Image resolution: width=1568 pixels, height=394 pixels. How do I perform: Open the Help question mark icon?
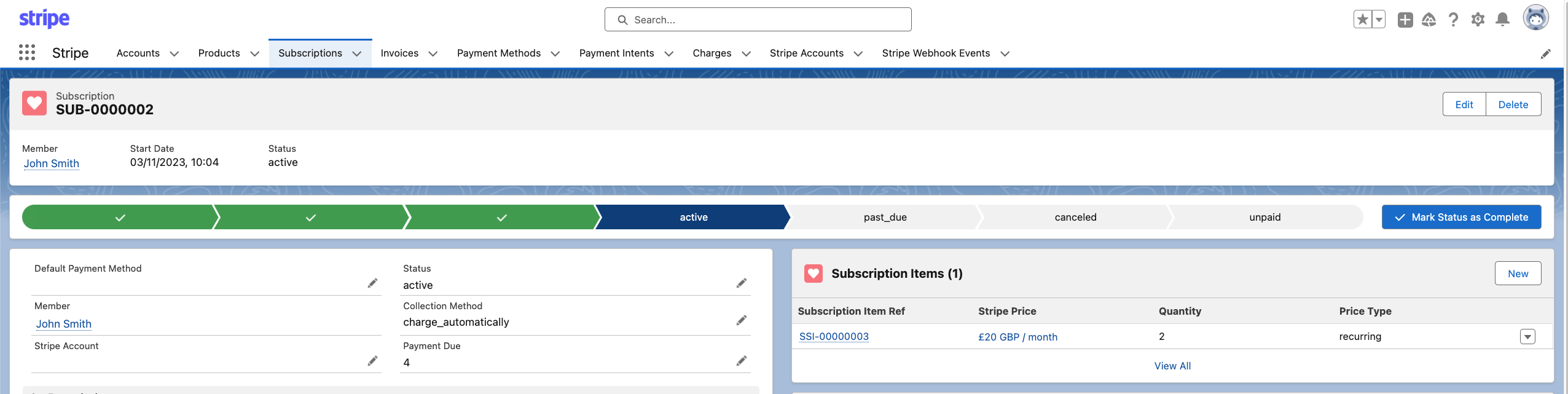(1453, 20)
